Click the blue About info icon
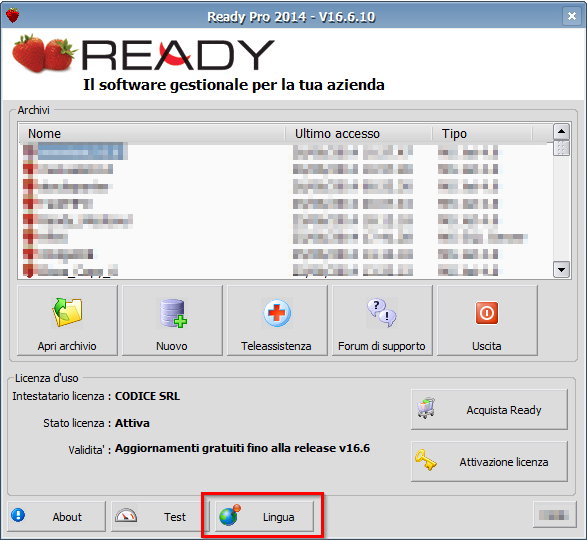This screenshot has width=587, height=540. [x=18, y=515]
